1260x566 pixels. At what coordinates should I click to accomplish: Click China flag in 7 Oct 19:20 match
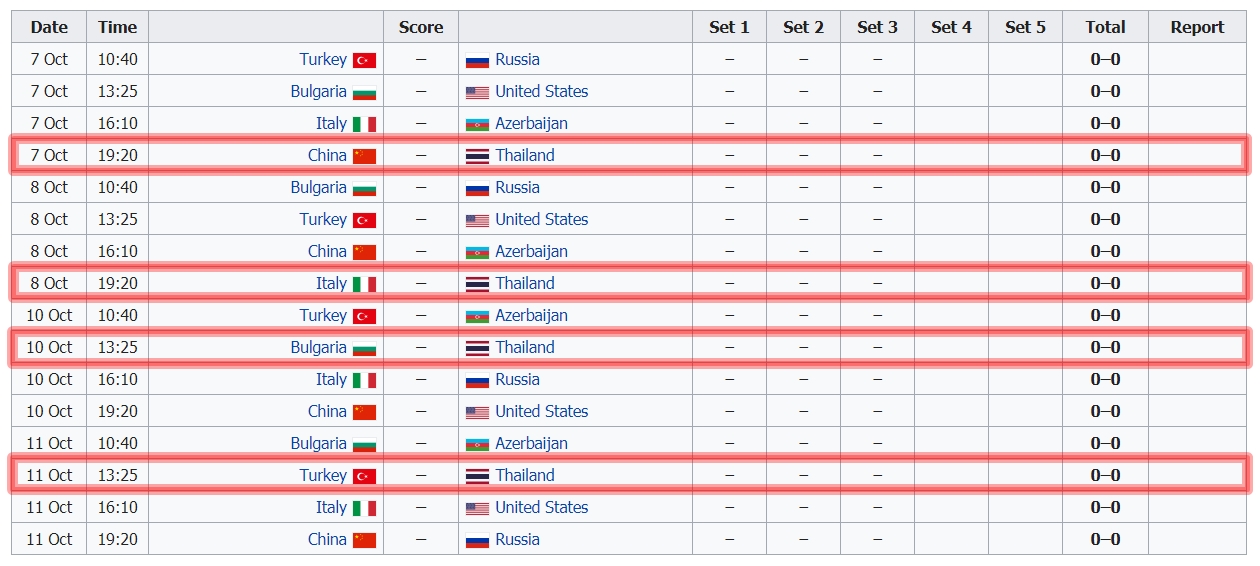pos(364,156)
